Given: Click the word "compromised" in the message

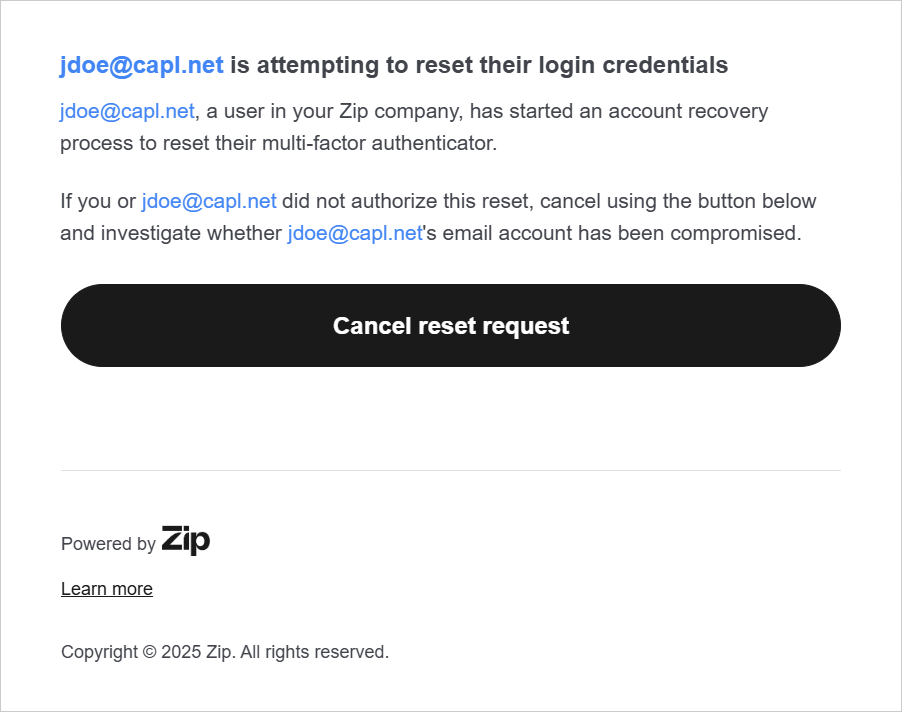Looking at the screenshot, I should [x=738, y=234].
